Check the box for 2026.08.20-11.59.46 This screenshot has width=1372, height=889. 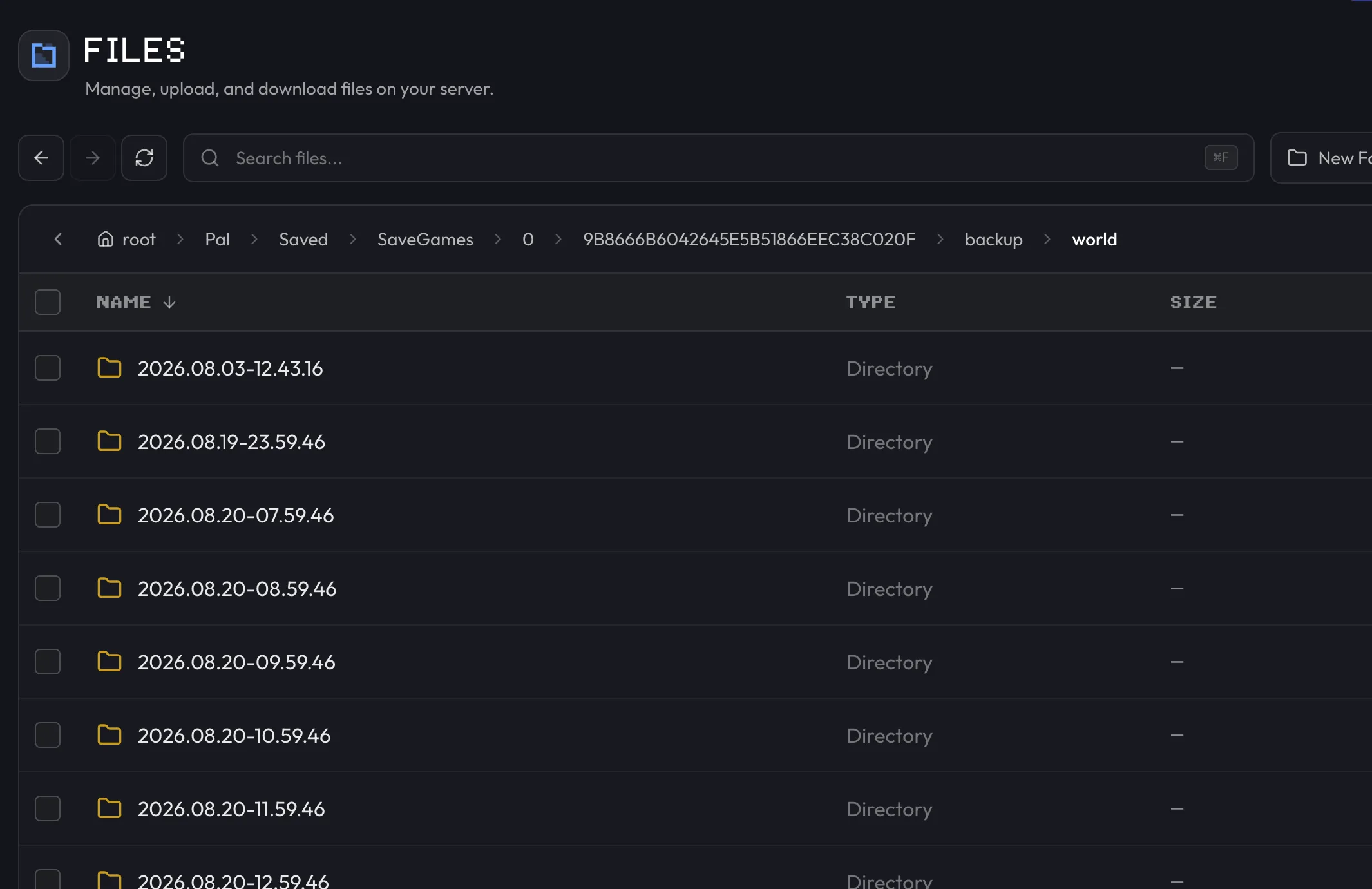pyautogui.click(x=48, y=808)
